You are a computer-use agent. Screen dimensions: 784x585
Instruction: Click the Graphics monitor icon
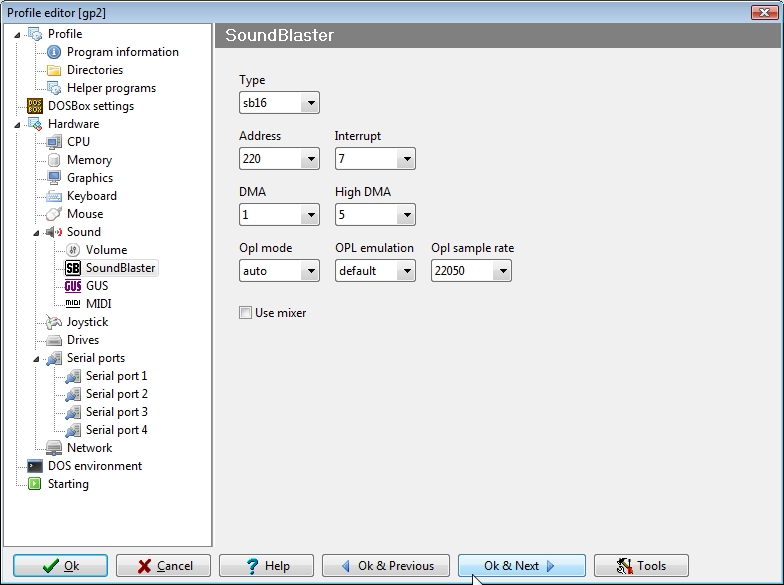click(54, 178)
